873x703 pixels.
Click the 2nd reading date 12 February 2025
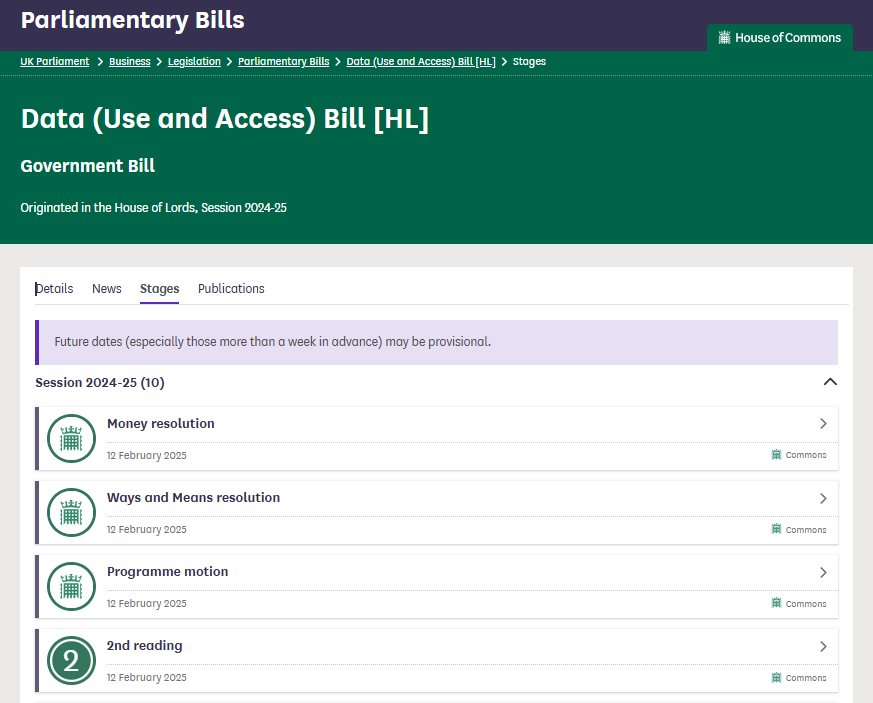146,677
